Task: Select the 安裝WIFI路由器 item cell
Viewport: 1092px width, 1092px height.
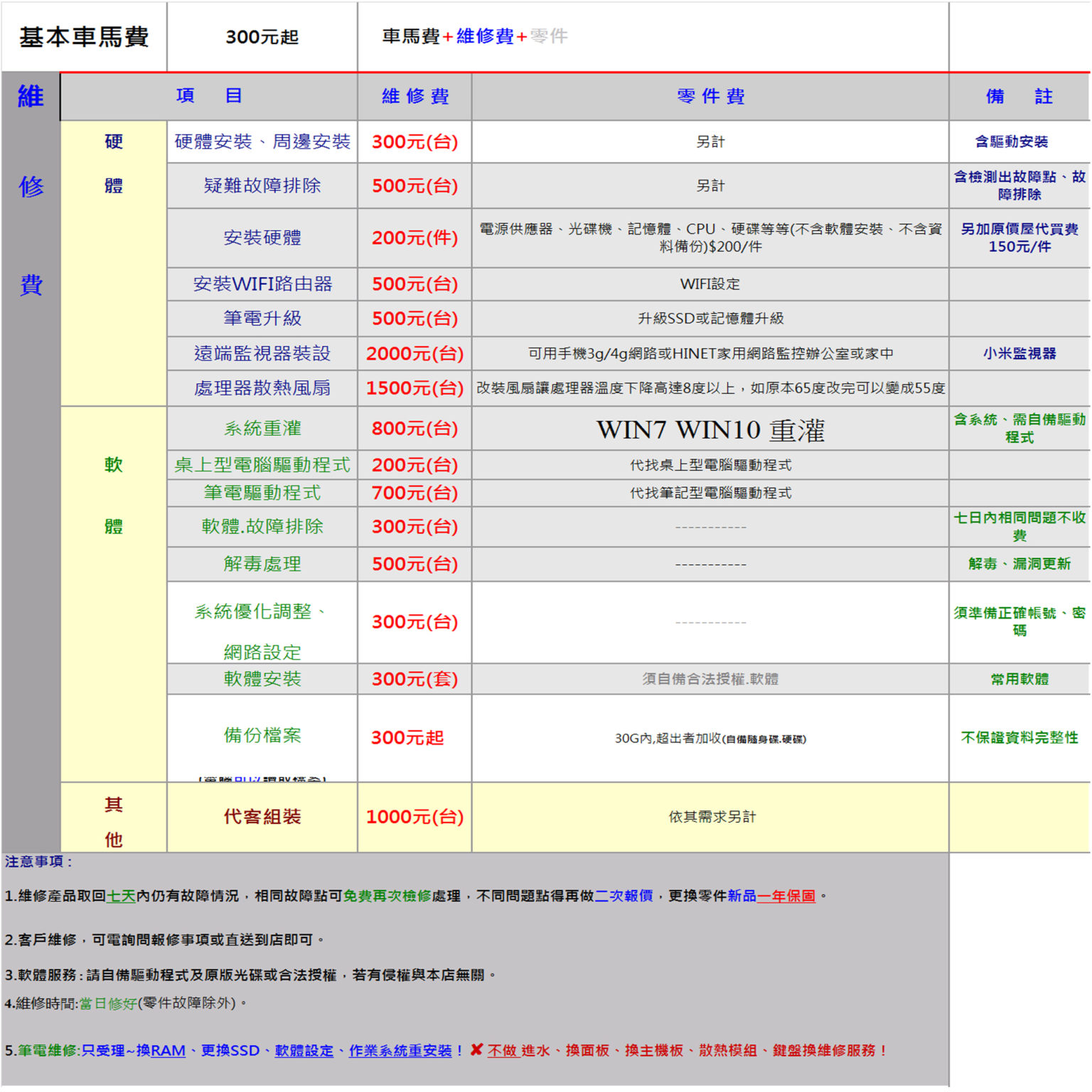Action: pos(262,284)
